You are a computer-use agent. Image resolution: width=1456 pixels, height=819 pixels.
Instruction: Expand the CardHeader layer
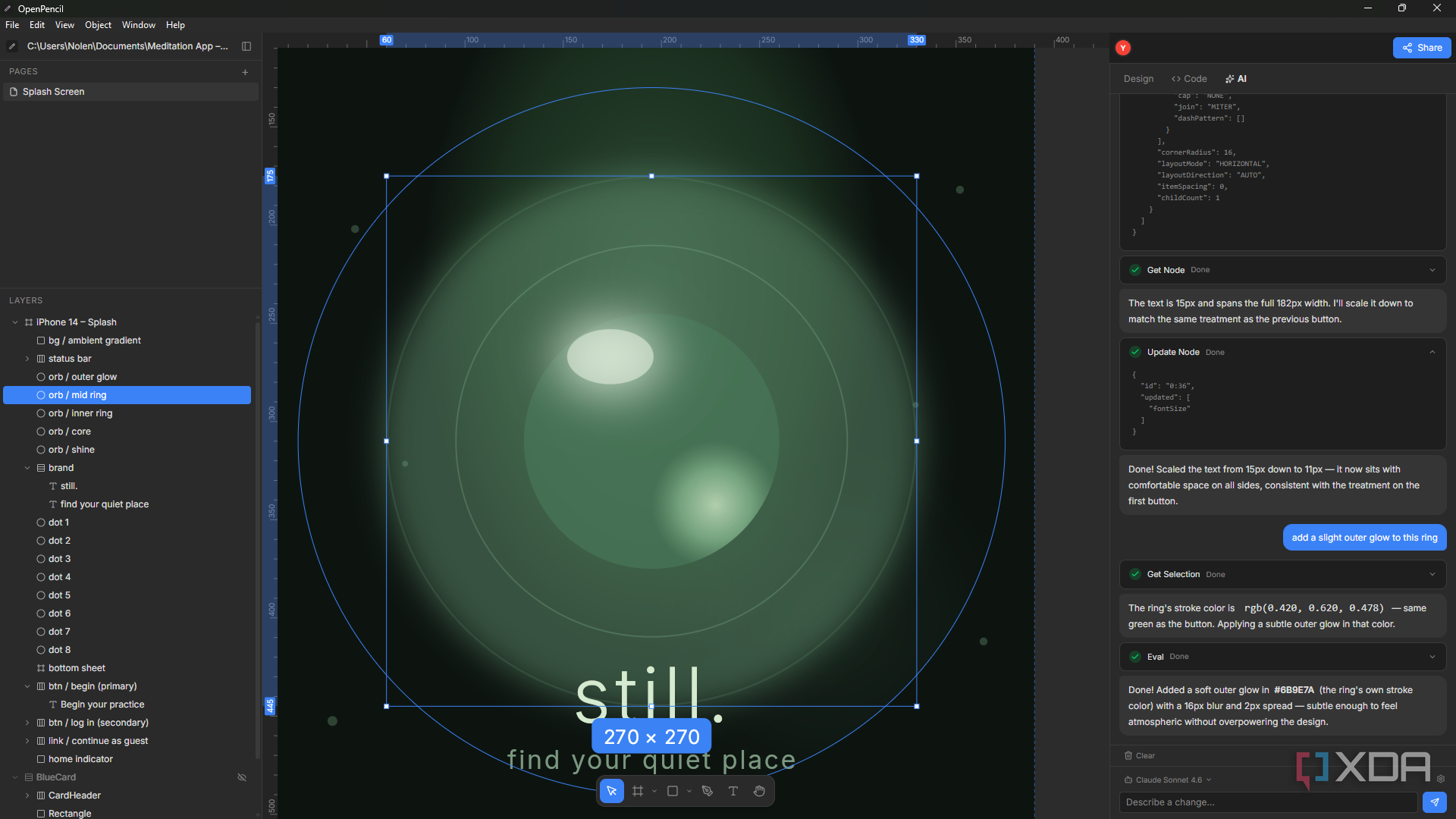click(x=27, y=795)
